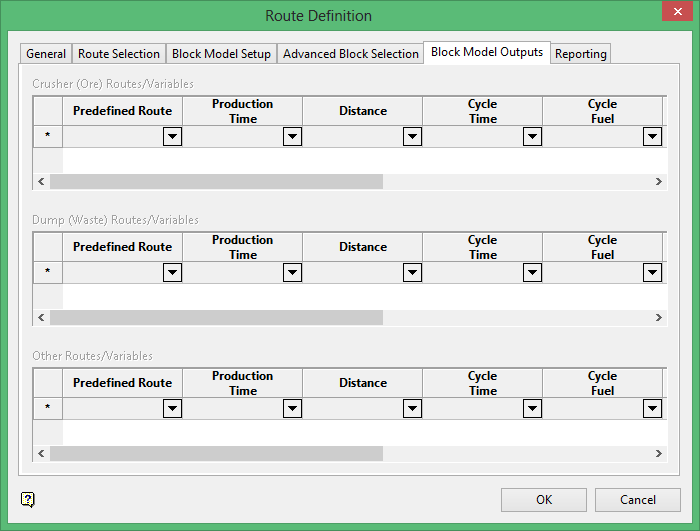Viewport: 700px width, 531px height.
Task: Click Dump table Cycle Time column header
Action: coord(483,247)
